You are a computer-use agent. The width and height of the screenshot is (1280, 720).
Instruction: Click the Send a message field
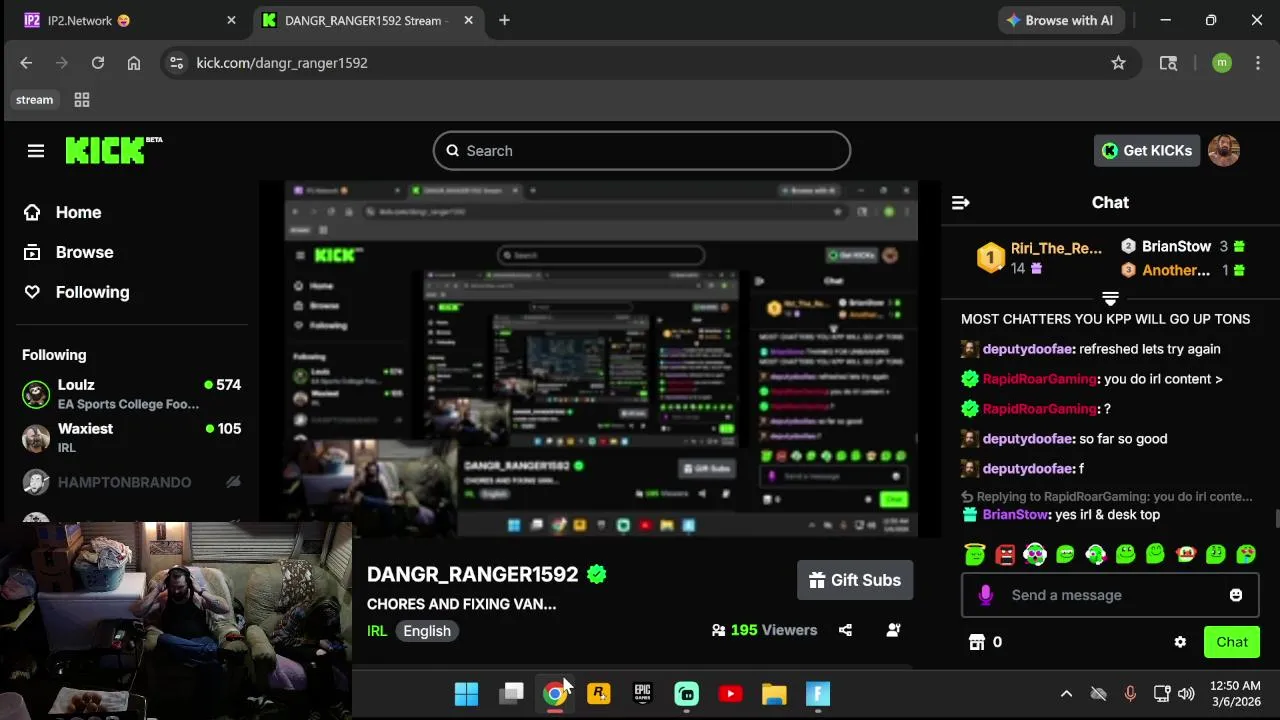click(1110, 595)
